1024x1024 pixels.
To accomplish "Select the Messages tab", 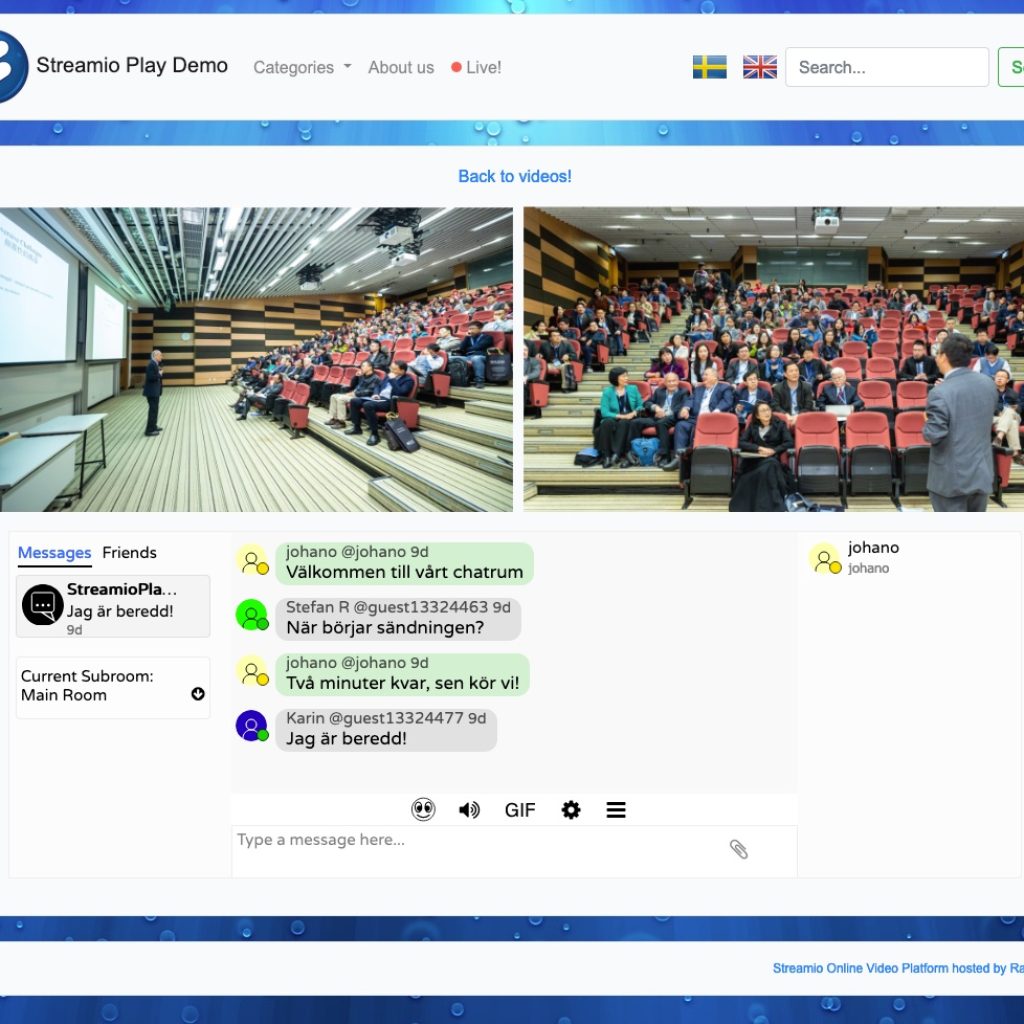I will pos(54,552).
